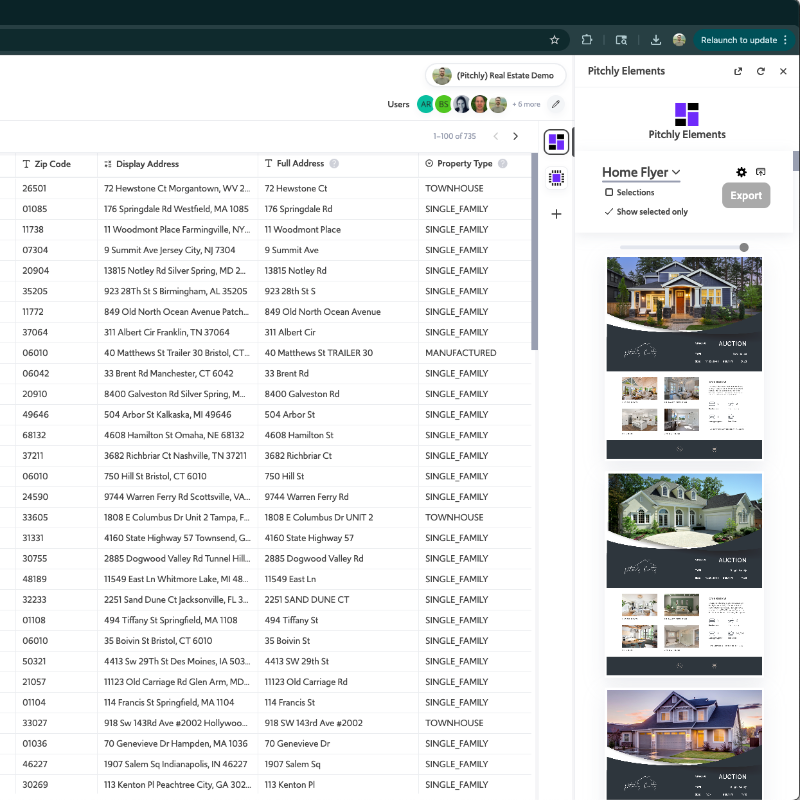The width and height of the screenshot is (800, 800).
Task: Open flyer settings with the gear icon
Action: click(x=741, y=172)
